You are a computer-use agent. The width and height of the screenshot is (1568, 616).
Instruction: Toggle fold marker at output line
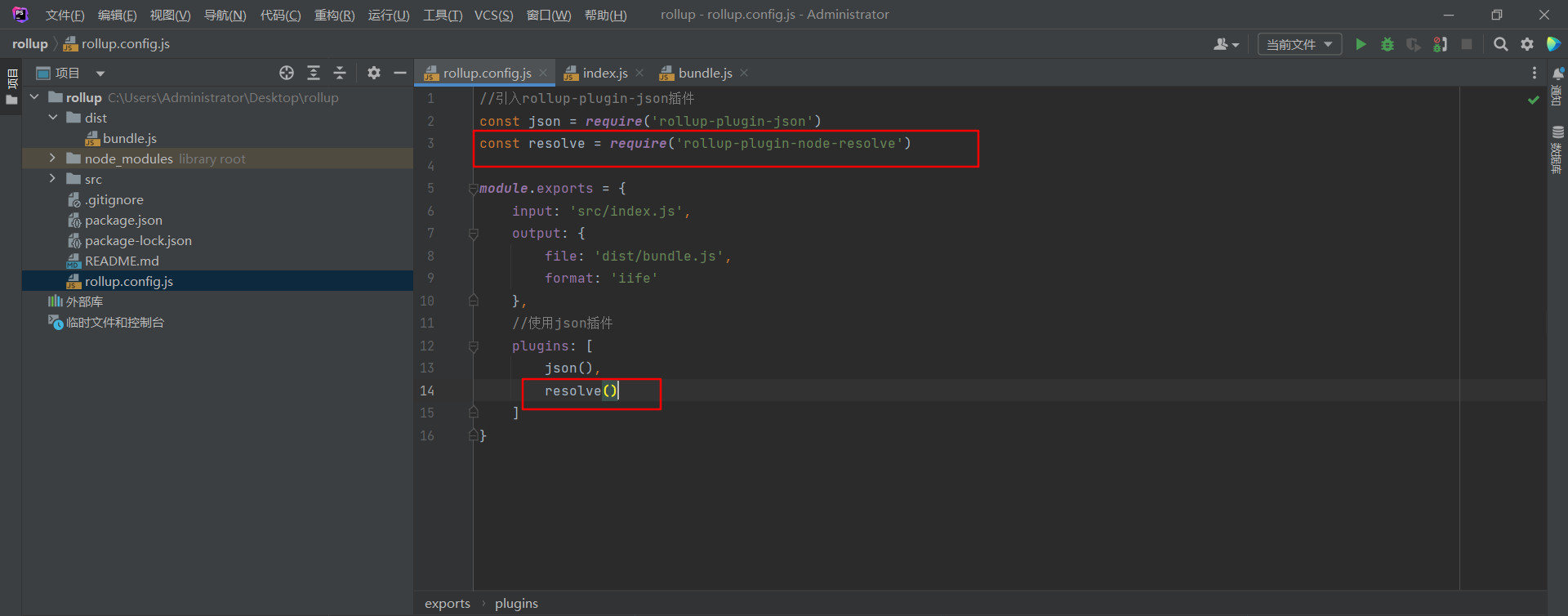(x=473, y=234)
